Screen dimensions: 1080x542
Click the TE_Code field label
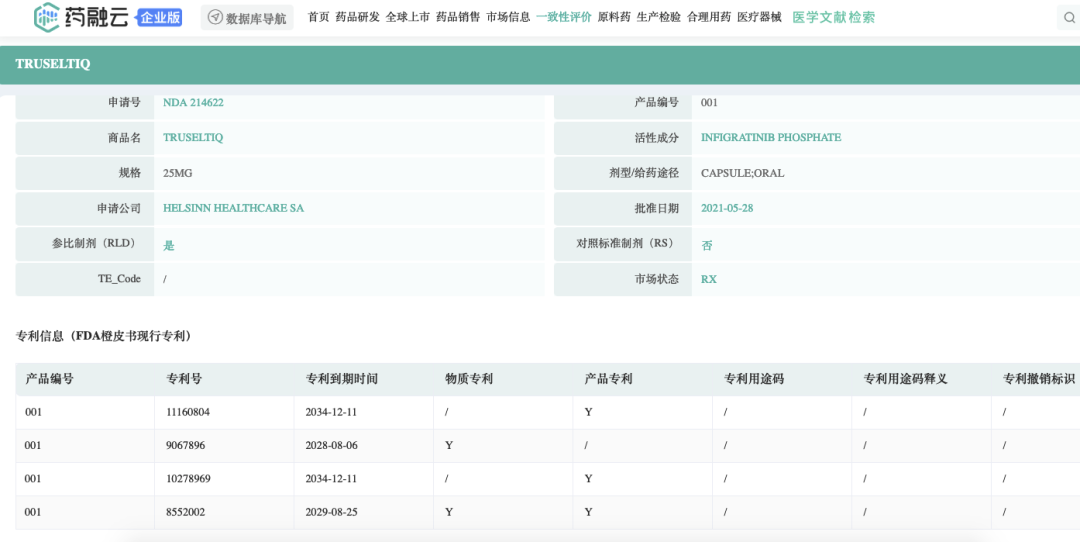tap(119, 279)
